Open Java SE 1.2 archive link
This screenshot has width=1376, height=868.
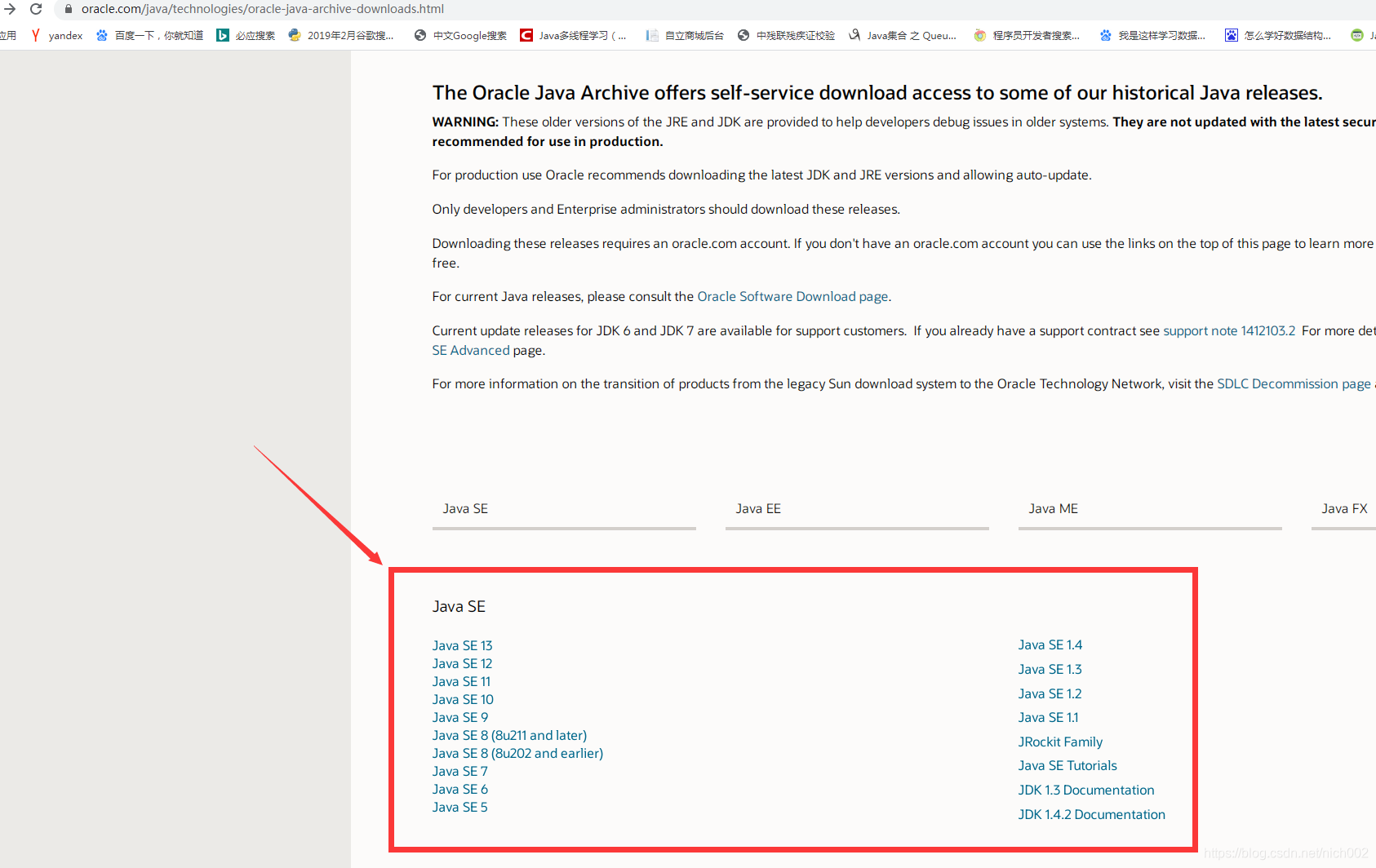[x=1050, y=694]
